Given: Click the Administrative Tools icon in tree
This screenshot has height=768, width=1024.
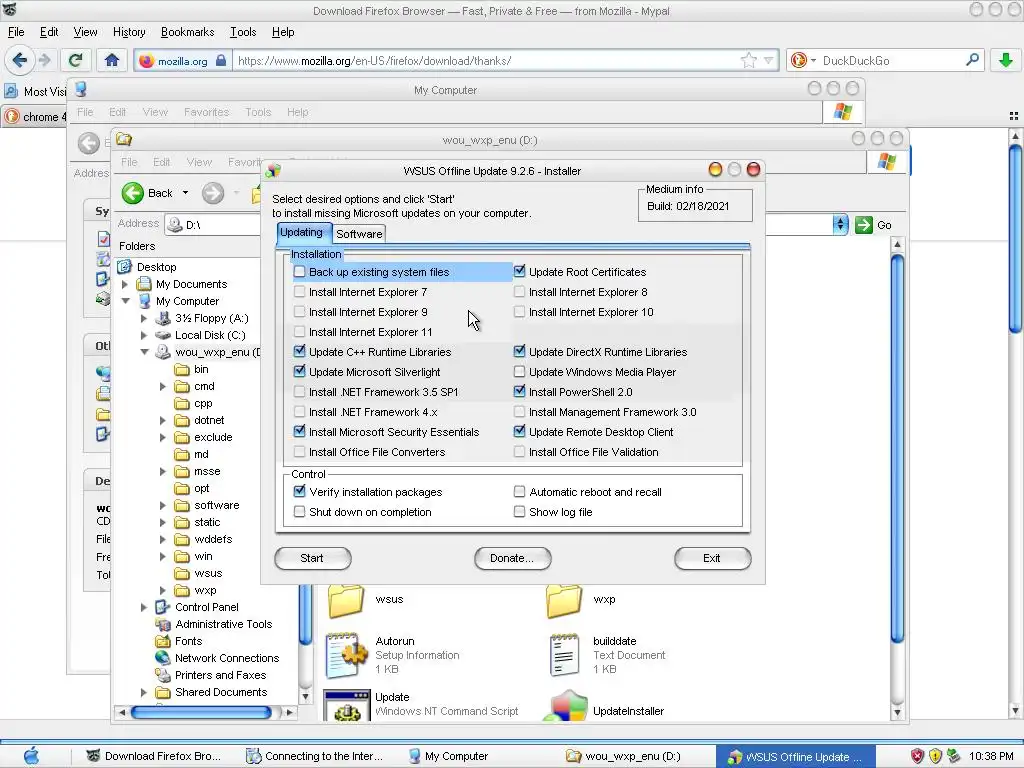Looking at the screenshot, I should tap(162, 624).
